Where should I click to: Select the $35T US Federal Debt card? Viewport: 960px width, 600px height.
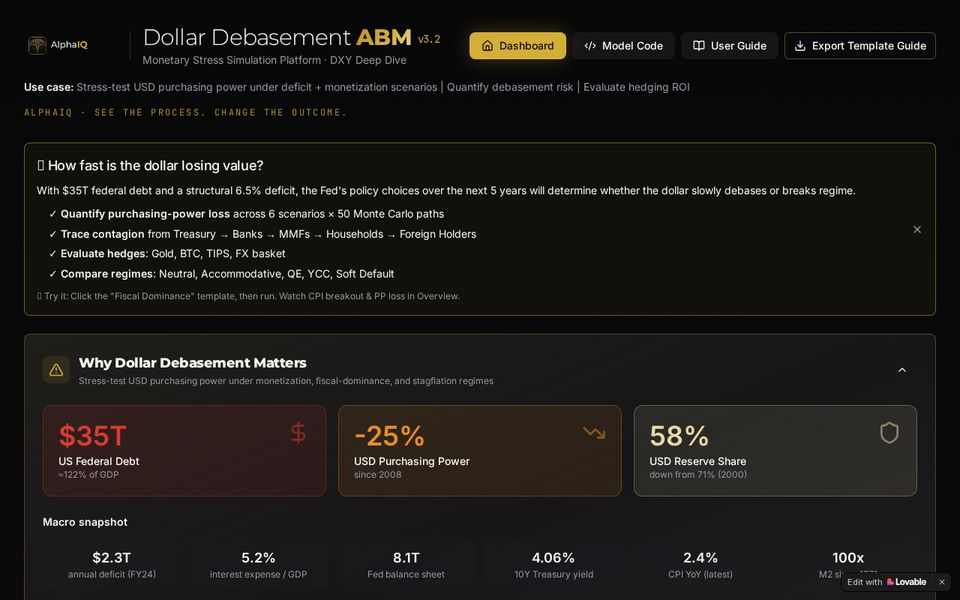coord(184,451)
